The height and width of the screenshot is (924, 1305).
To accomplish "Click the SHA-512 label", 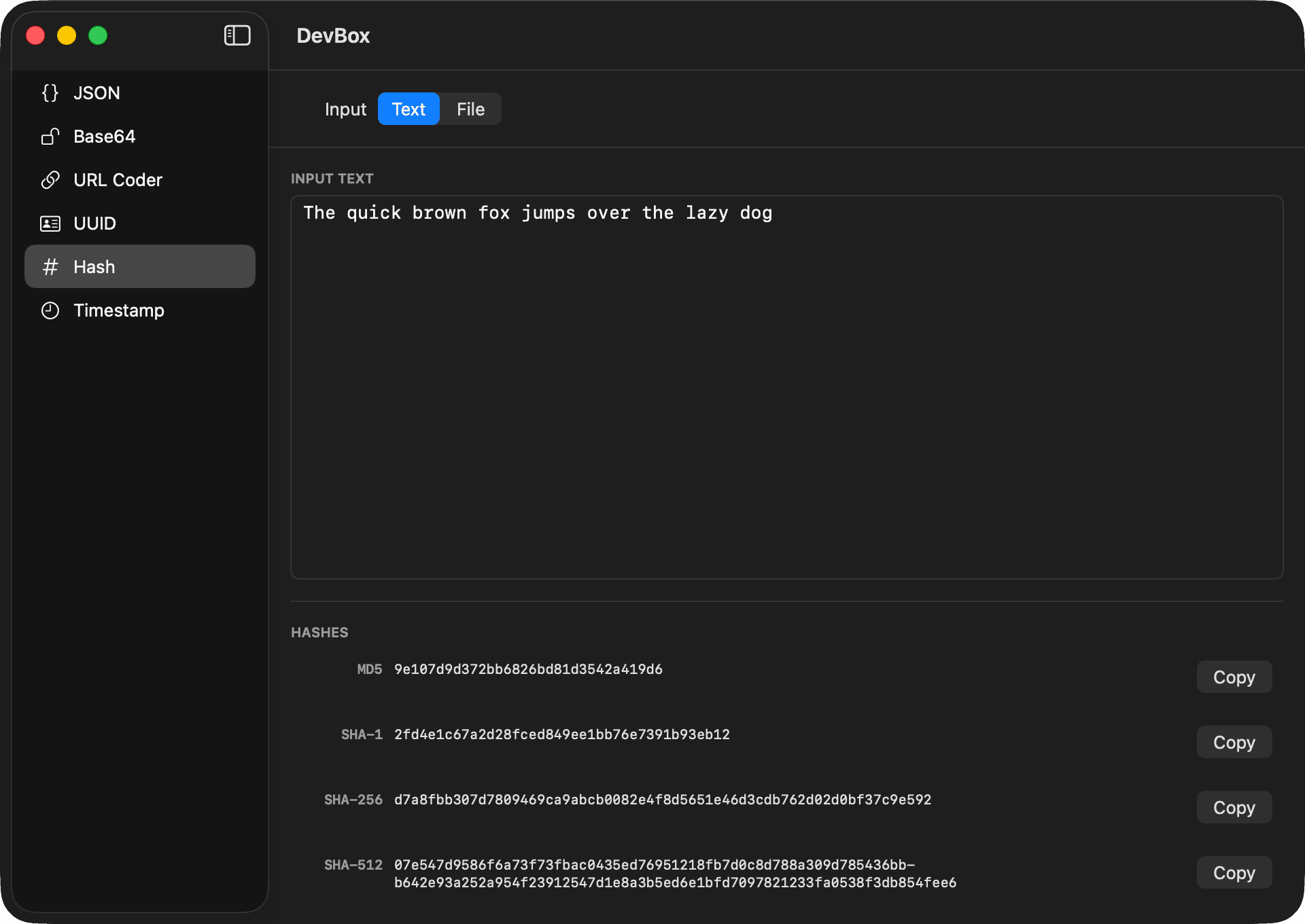I will (353, 865).
